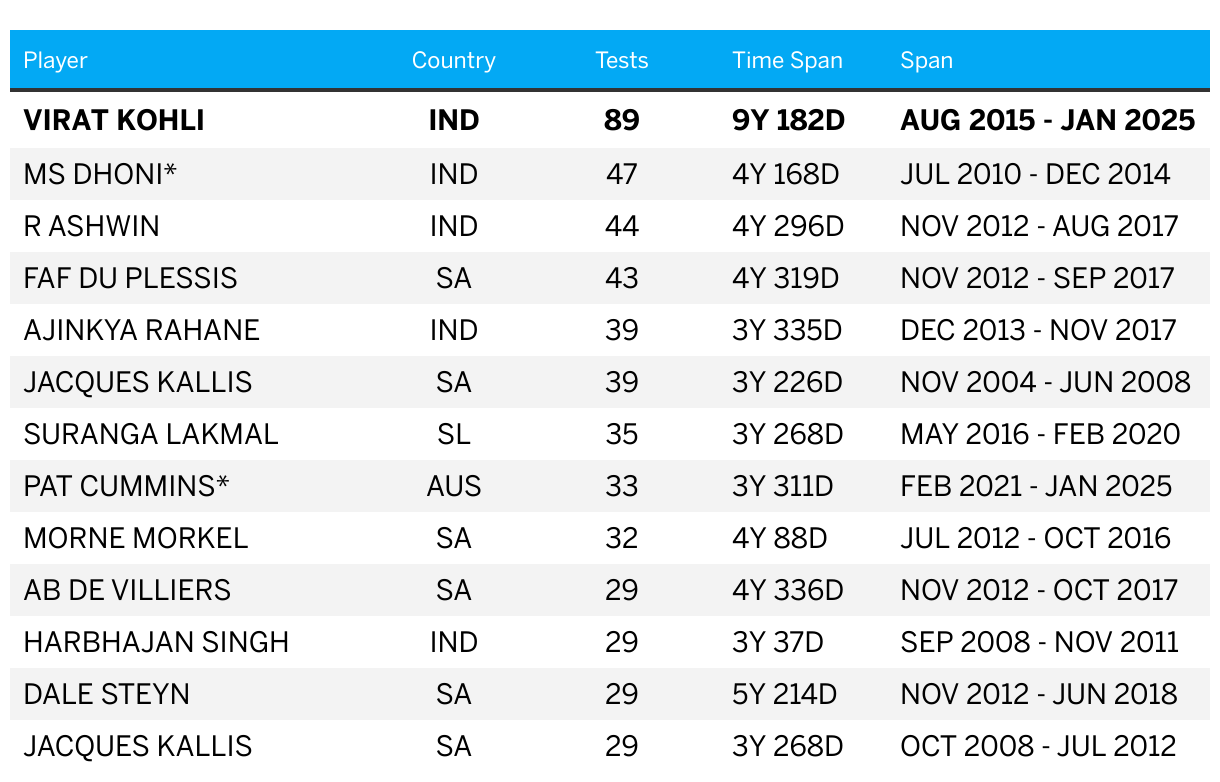Screen dimensions: 1220x782
Task: Click the Span column header
Action: [x=926, y=60]
